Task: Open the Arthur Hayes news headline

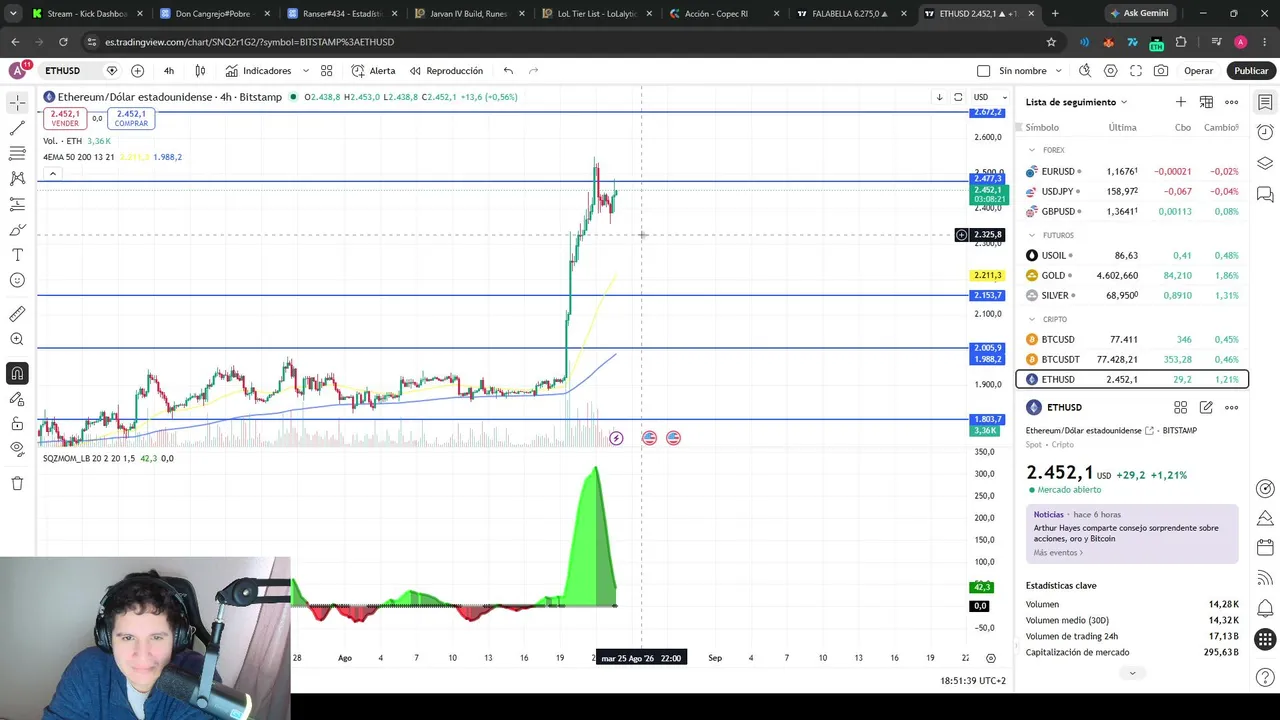Action: point(1126,533)
